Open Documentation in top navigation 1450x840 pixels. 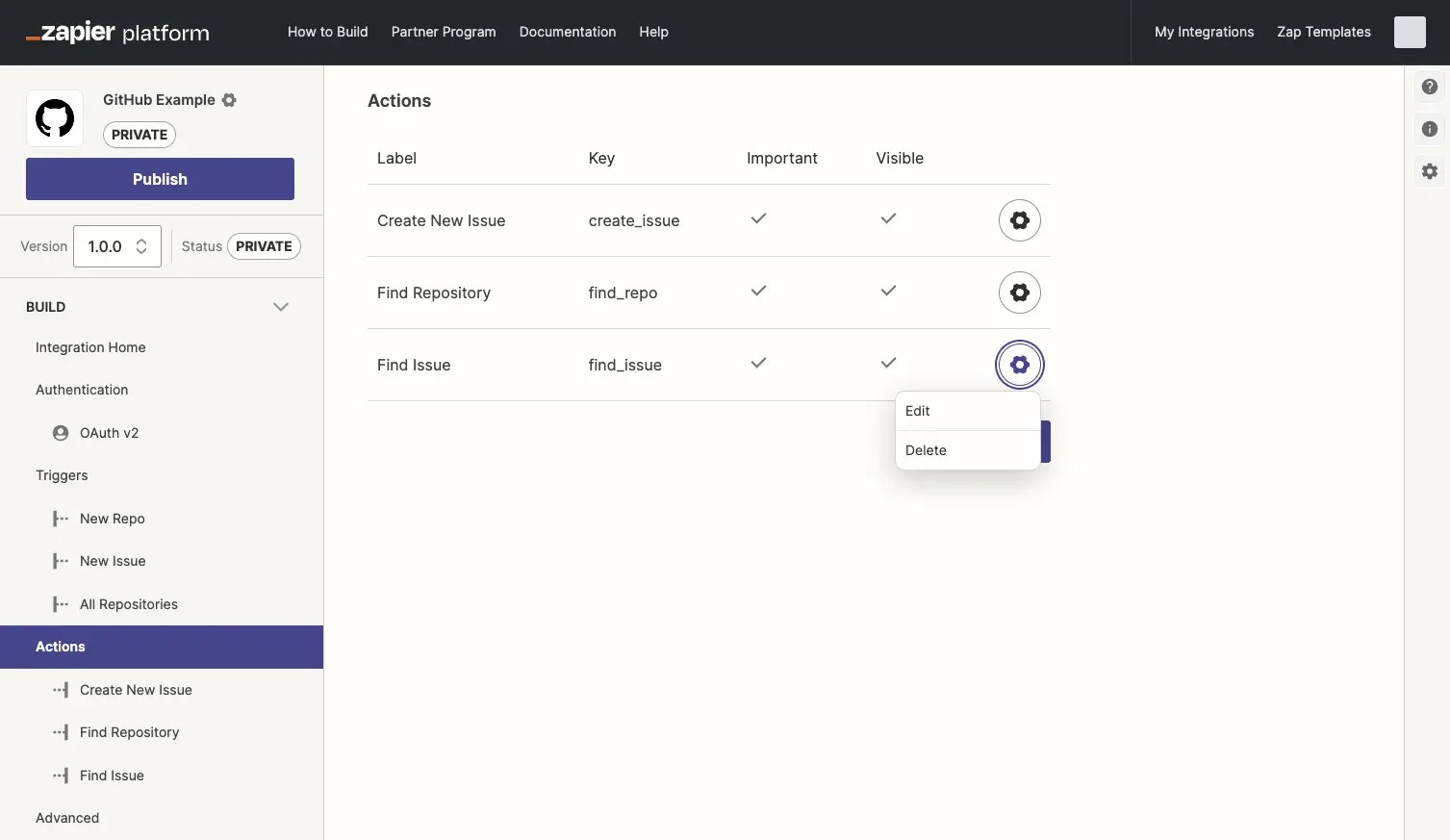(568, 32)
